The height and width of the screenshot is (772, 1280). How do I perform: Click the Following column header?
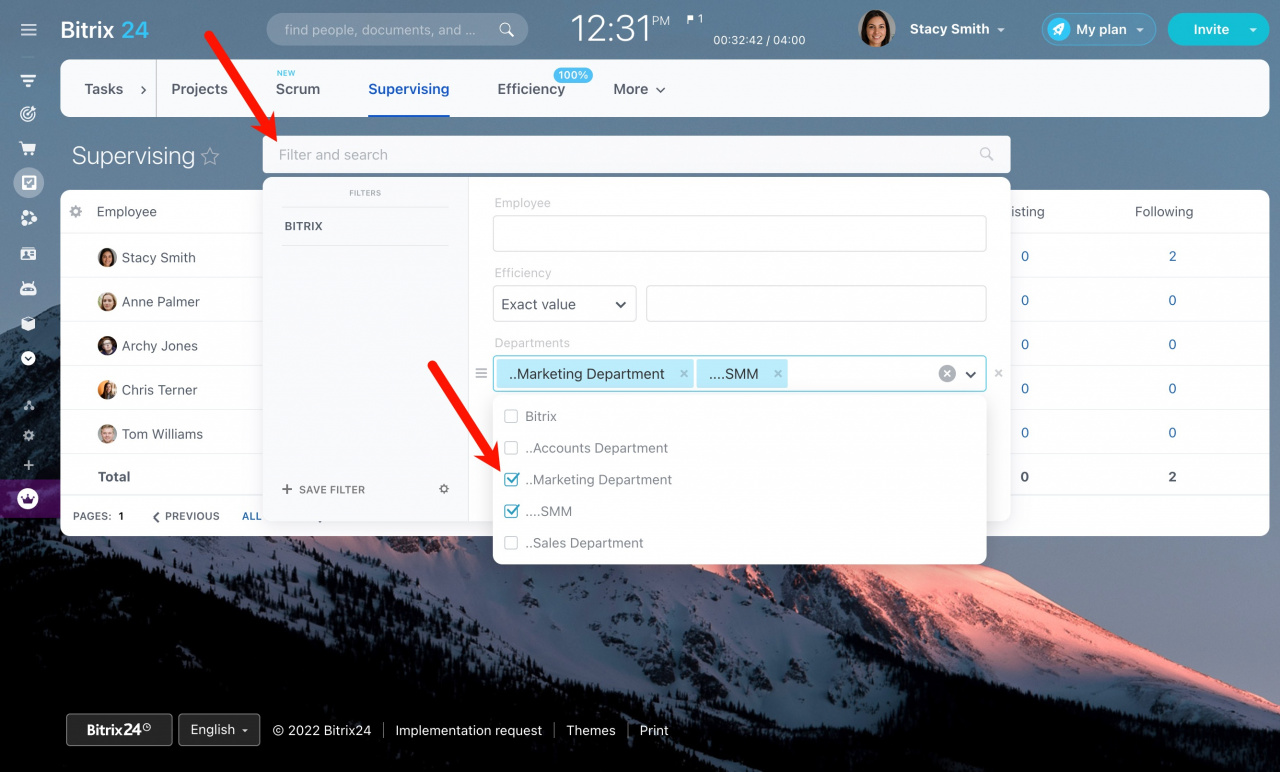pos(1164,212)
